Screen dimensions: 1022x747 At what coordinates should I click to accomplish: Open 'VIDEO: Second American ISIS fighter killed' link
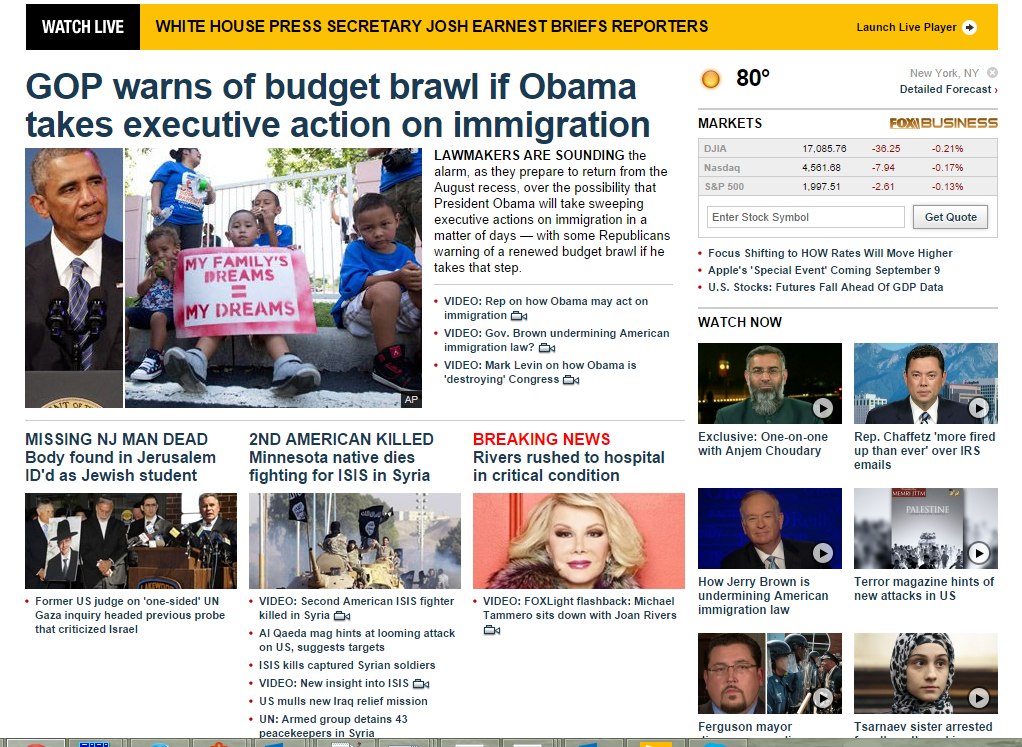pyautogui.click(x=356, y=608)
